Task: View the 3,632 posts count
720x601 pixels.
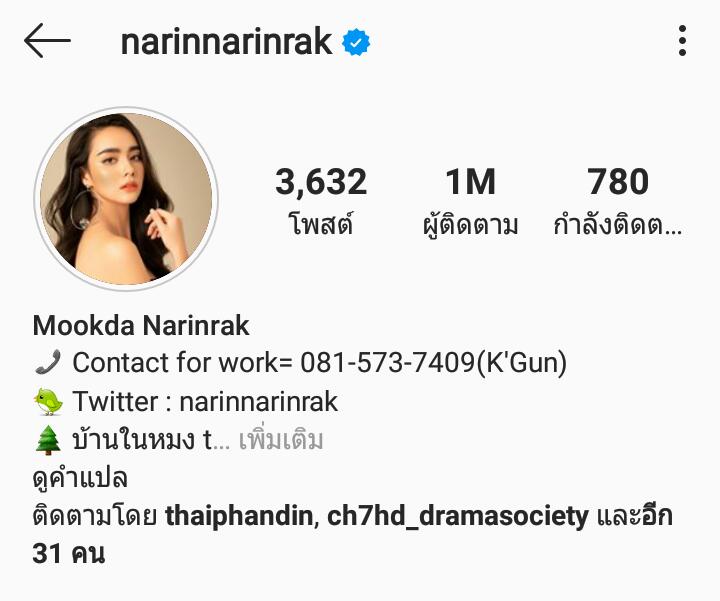Action: [321, 181]
